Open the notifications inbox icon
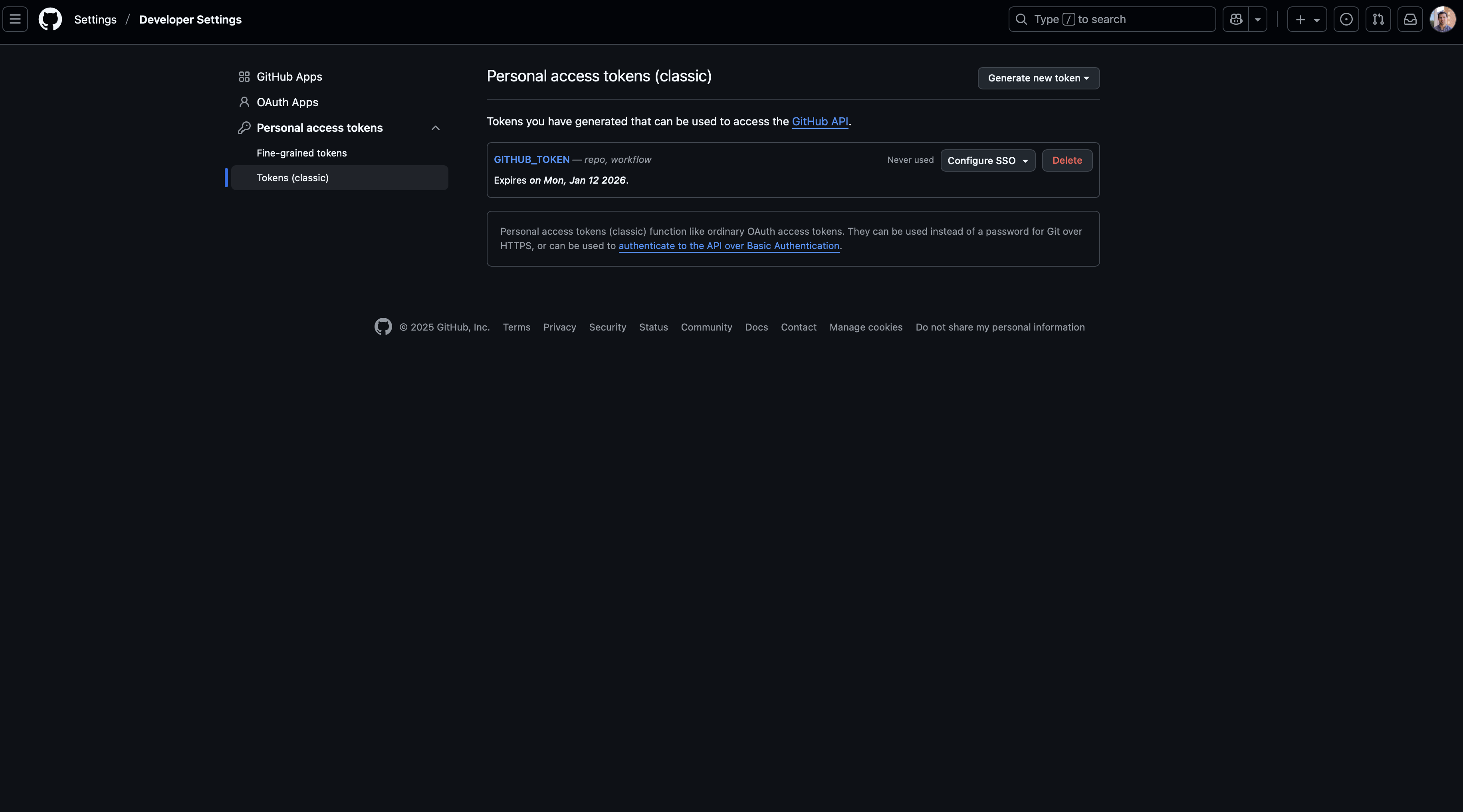Image resolution: width=1463 pixels, height=812 pixels. (x=1410, y=19)
